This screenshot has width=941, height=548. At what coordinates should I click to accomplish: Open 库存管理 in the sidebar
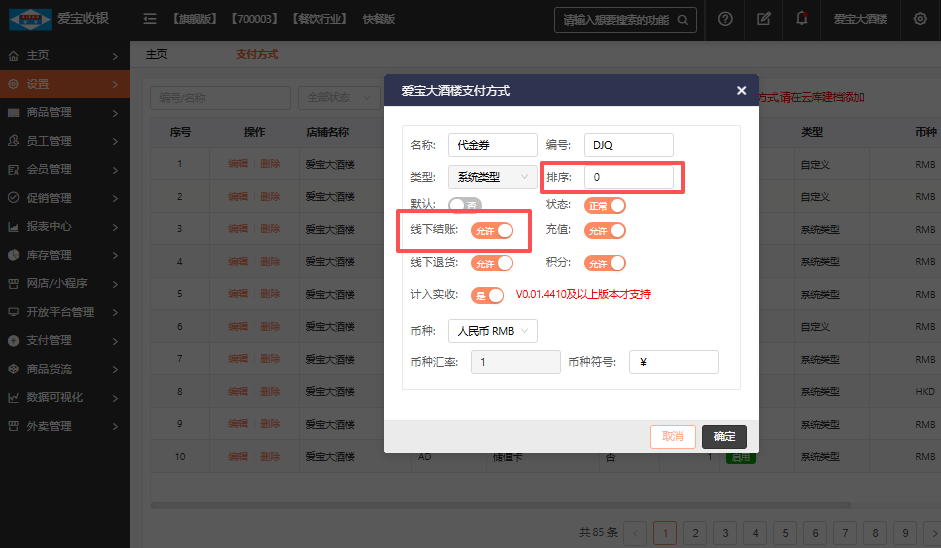click(64, 255)
